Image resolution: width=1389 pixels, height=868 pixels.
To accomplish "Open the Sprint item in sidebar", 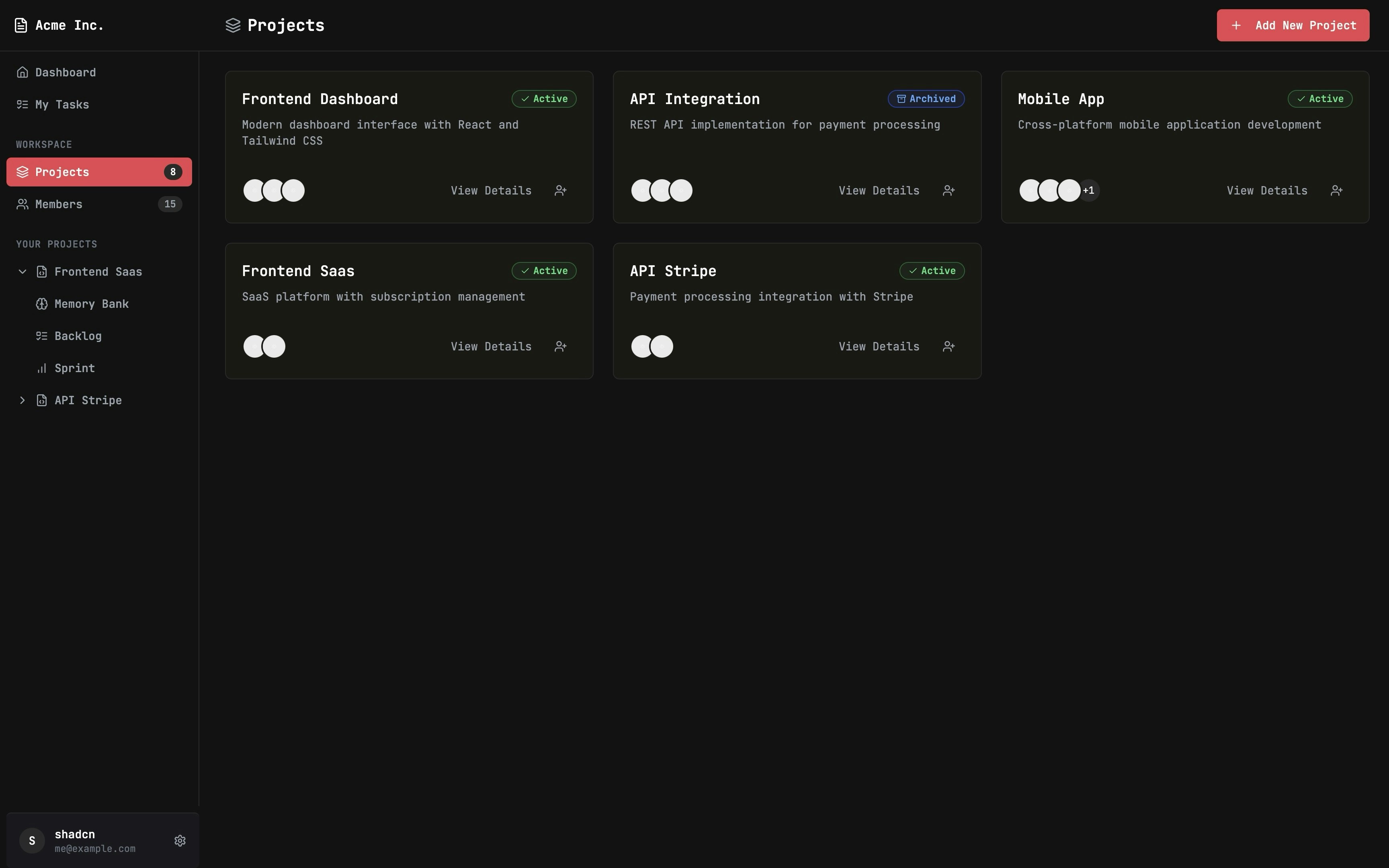I will coord(74,368).
